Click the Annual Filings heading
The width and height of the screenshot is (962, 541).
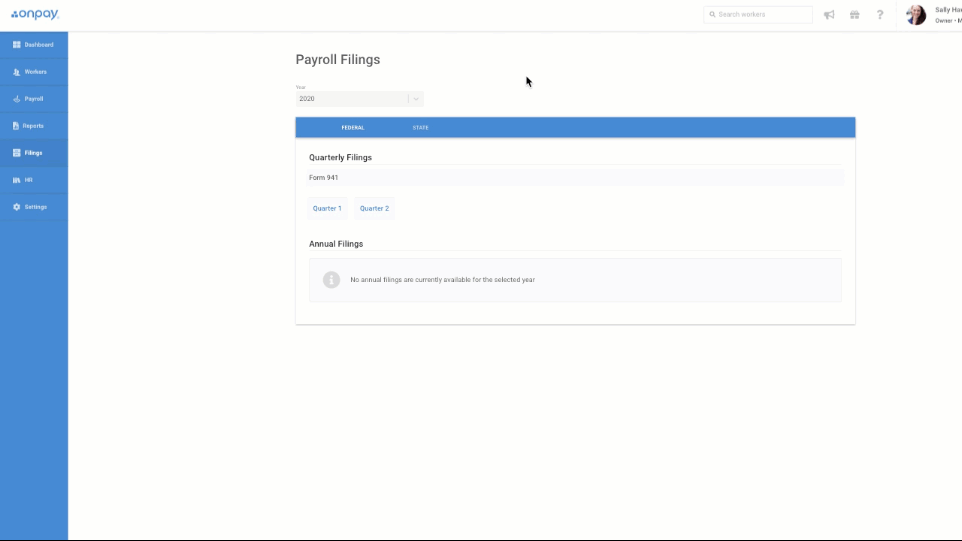(336, 244)
